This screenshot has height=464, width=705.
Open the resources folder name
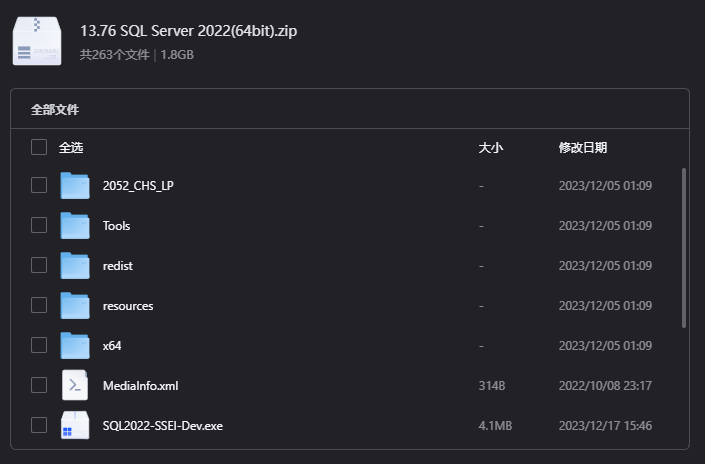pyautogui.click(x=128, y=306)
